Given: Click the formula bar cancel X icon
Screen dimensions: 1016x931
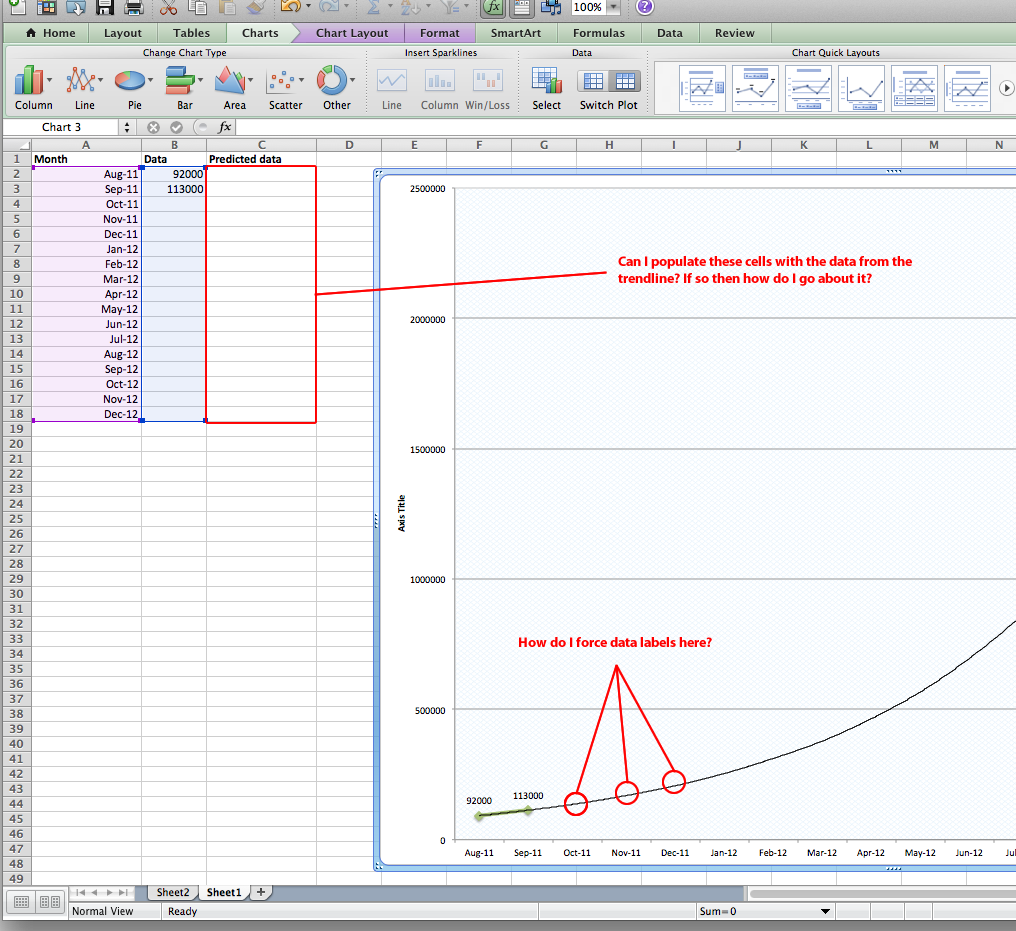Looking at the screenshot, I should coord(153,127).
